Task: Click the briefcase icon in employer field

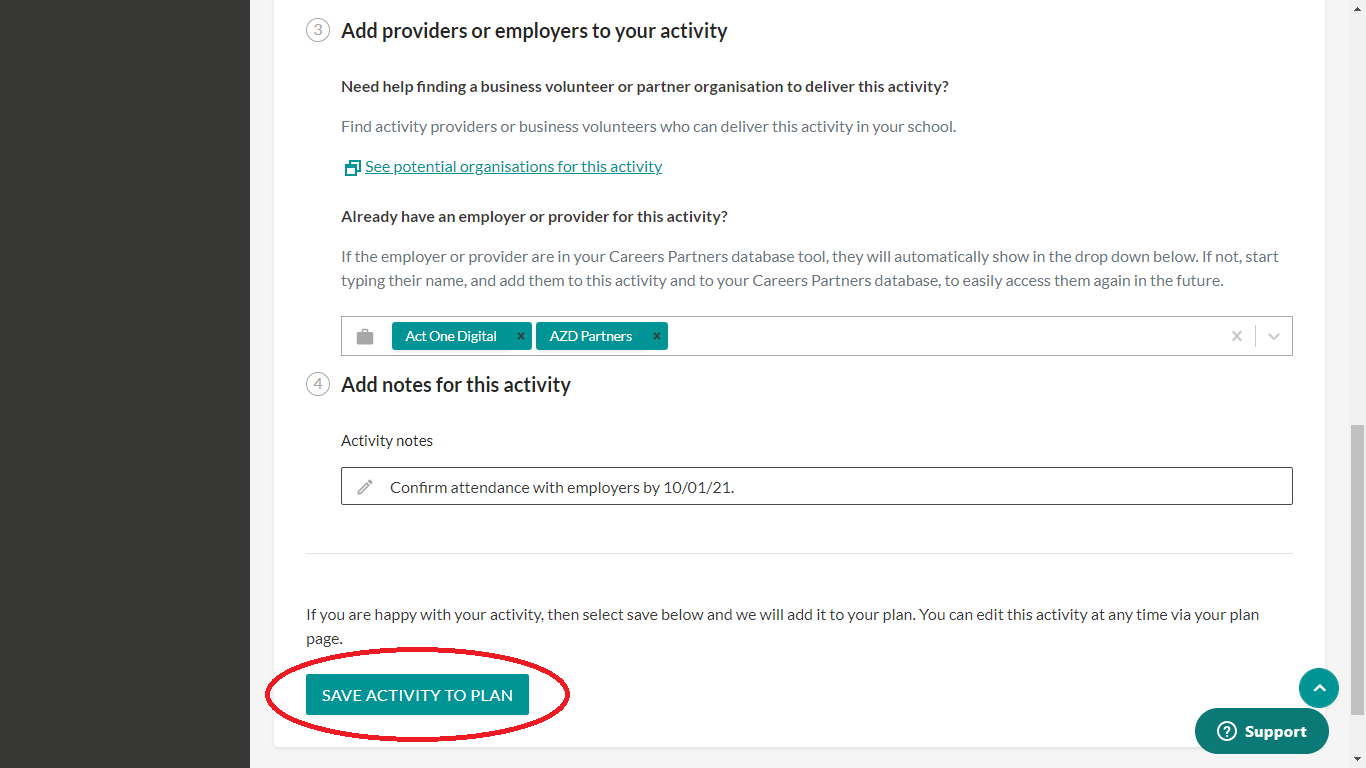Action: coord(365,337)
